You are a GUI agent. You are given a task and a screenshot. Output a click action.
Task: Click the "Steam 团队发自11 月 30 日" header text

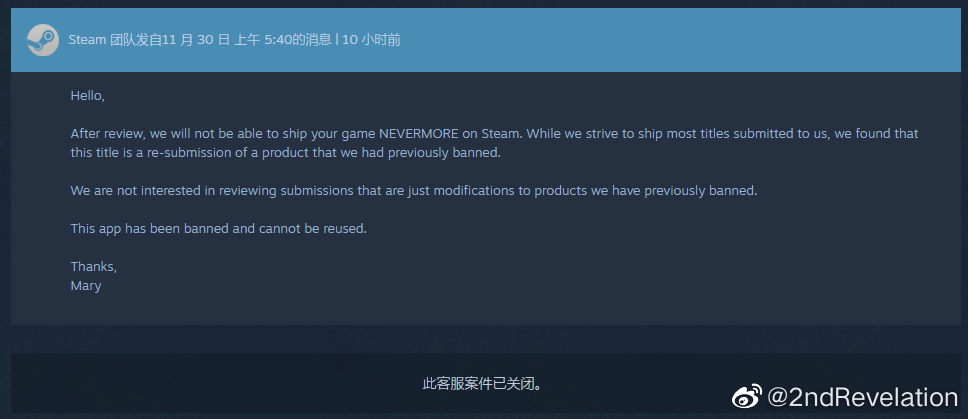(149, 40)
